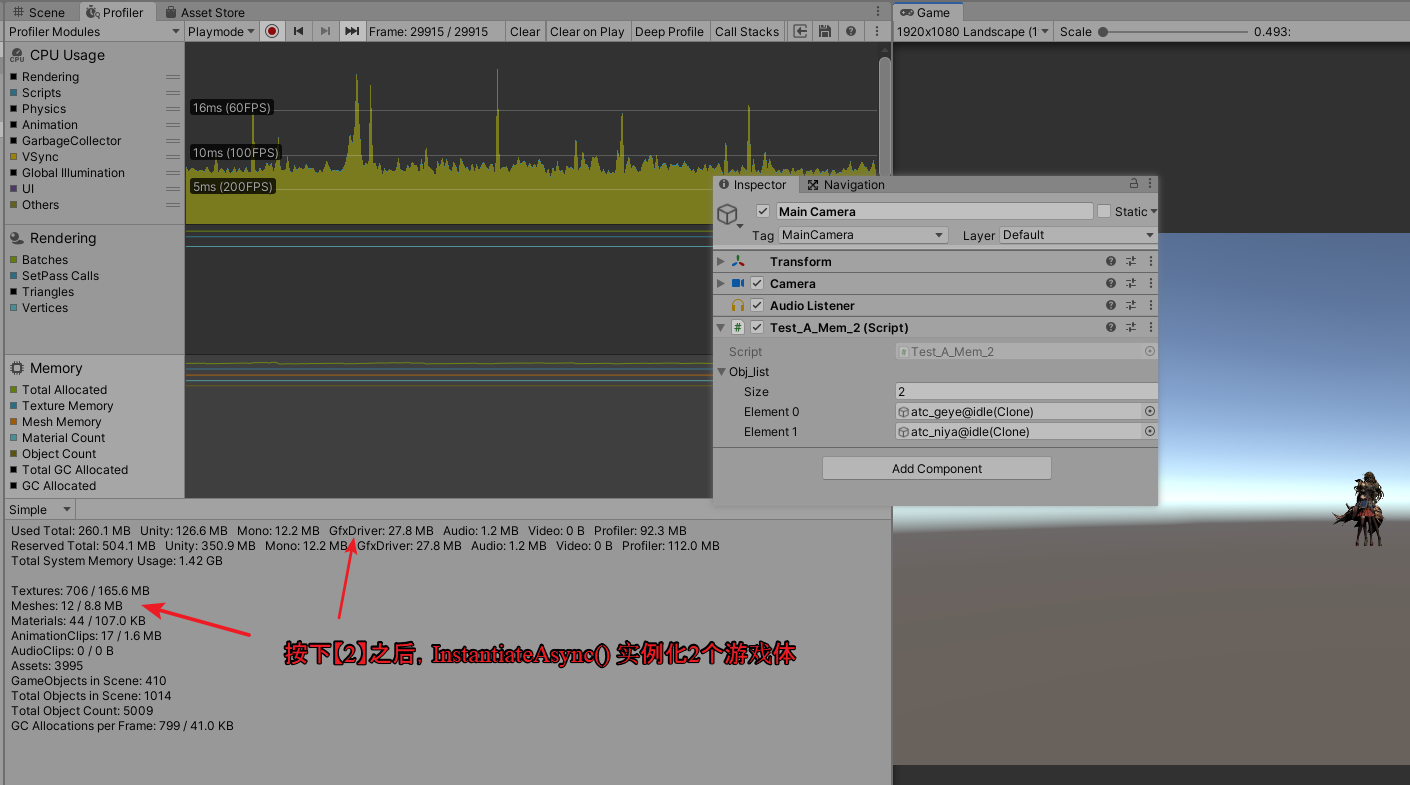Click the Audio Listener headphone icon

(737, 305)
